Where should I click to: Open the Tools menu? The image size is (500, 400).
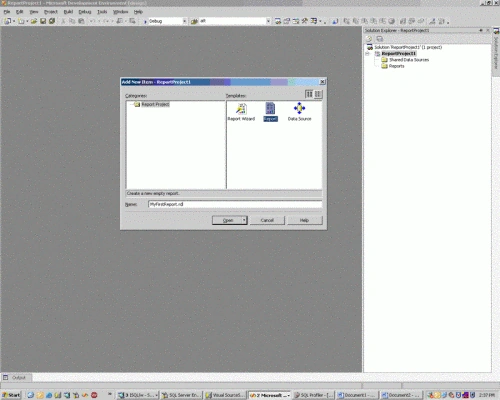coord(102,12)
